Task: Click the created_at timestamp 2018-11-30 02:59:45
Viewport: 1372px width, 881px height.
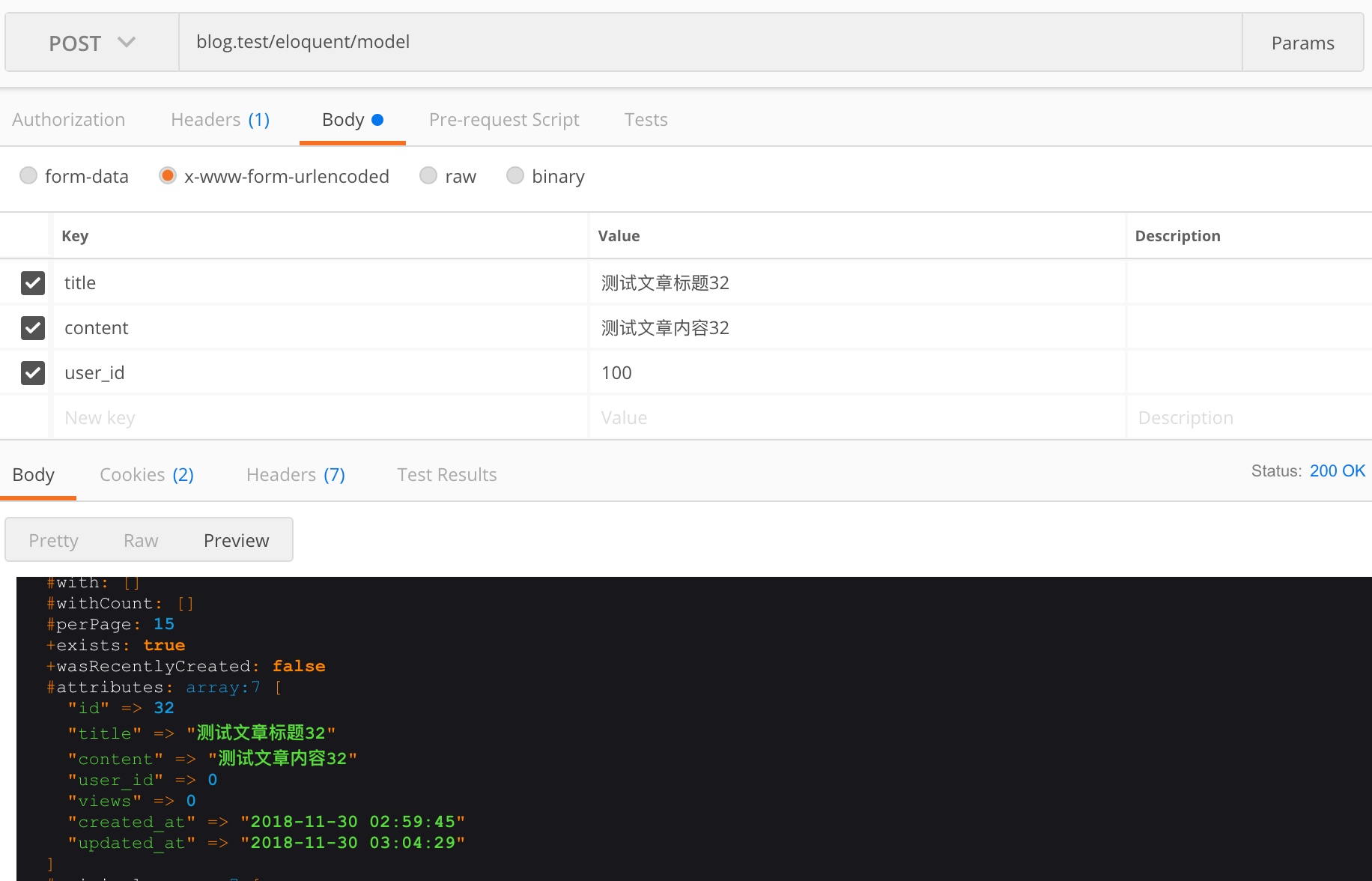Action: click(x=353, y=822)
